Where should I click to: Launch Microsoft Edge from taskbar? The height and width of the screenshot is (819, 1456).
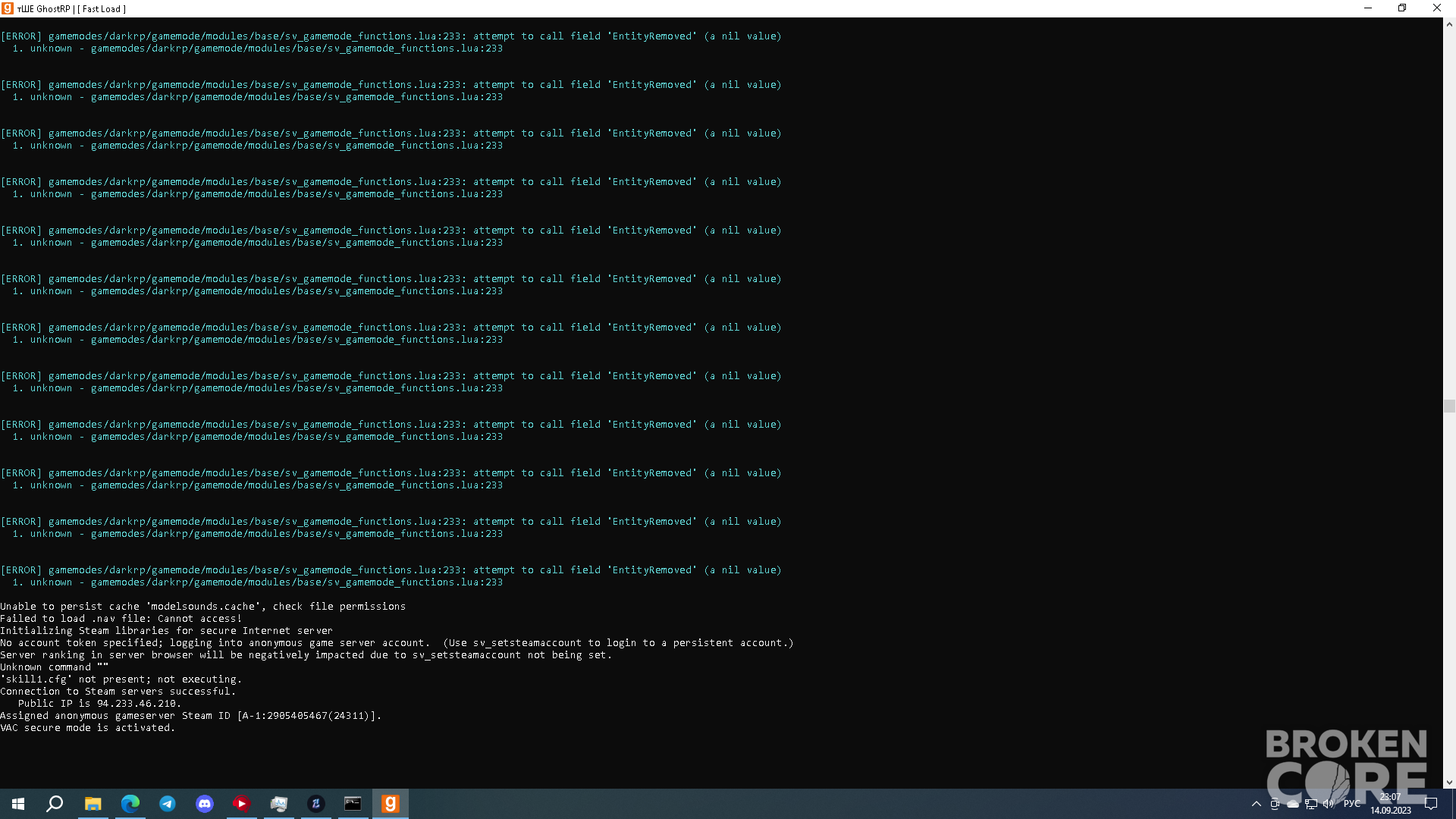[x=130, y=804]
